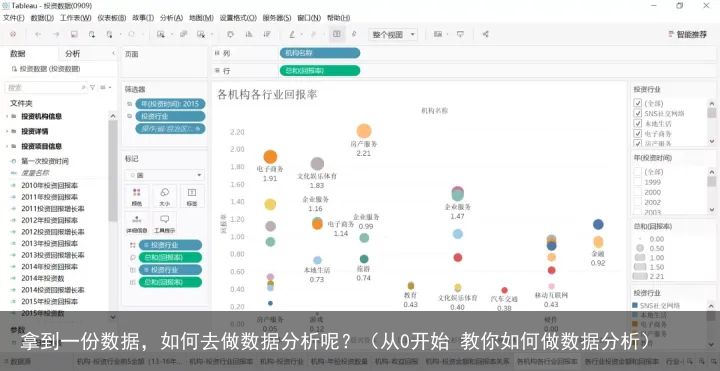Open 工作表(W) menu
Image resolution: width=720 pixels, height=371 pixels.
(x=76, y=18)
